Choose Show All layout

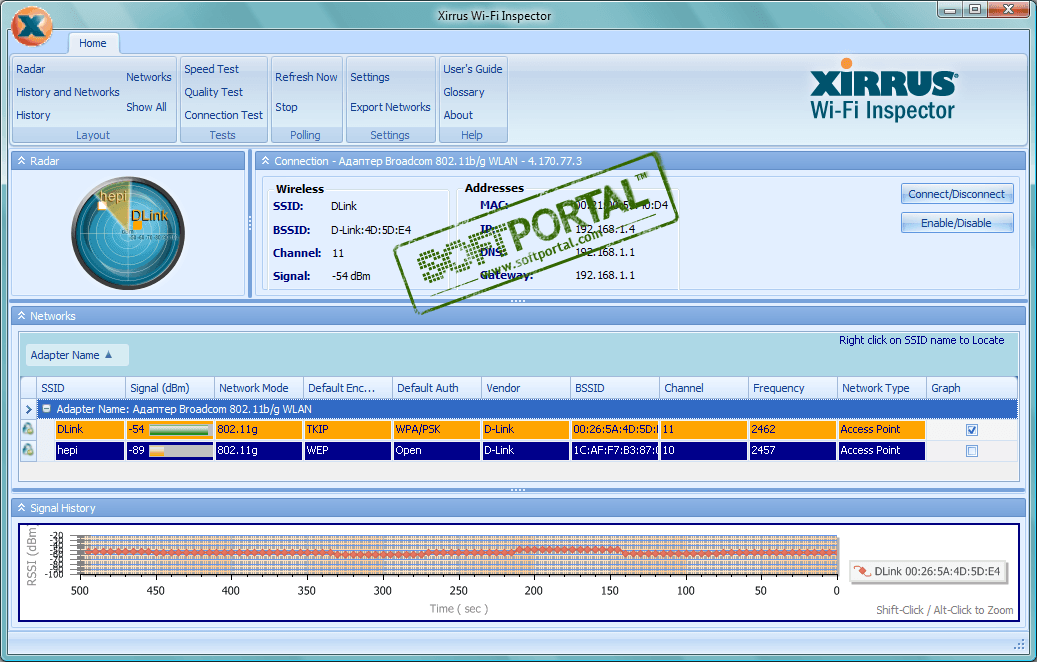tap(146, 107)
